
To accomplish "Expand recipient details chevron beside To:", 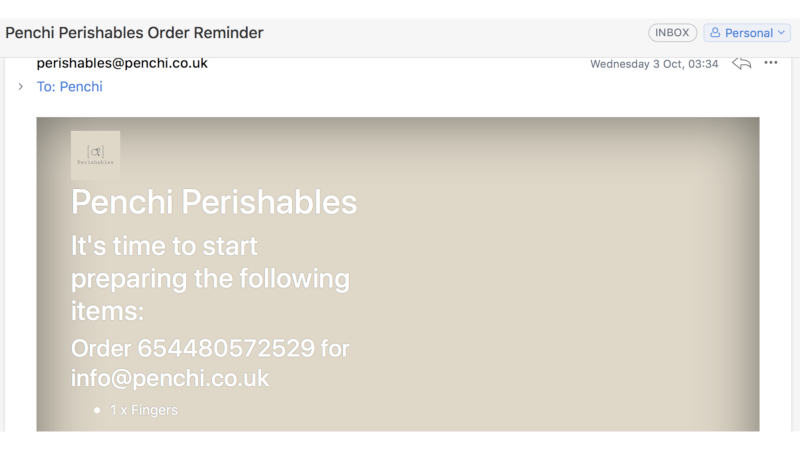I will (x=20, y=87).
